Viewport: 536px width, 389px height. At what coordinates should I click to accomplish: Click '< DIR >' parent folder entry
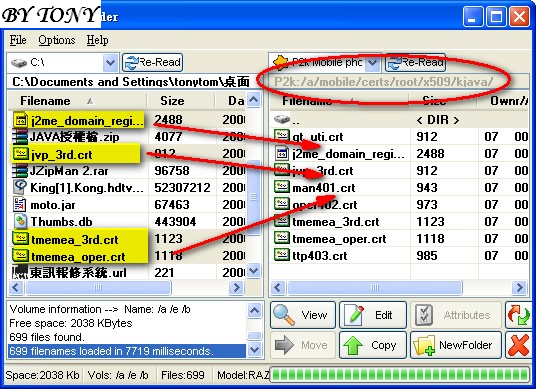438,120
